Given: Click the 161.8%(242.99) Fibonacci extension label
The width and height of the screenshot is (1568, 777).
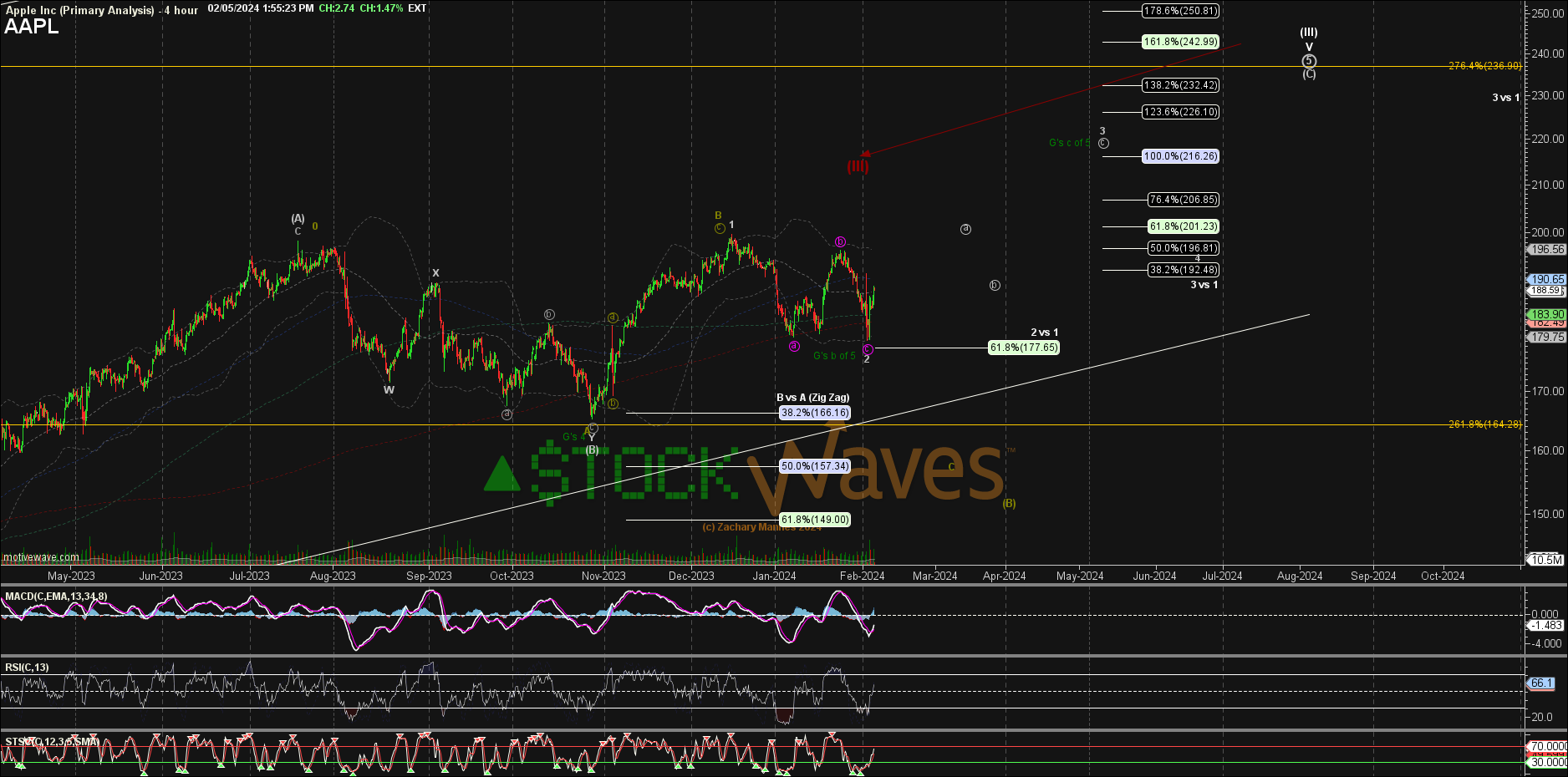Looking at the screenshot, I should [1181, 42].
